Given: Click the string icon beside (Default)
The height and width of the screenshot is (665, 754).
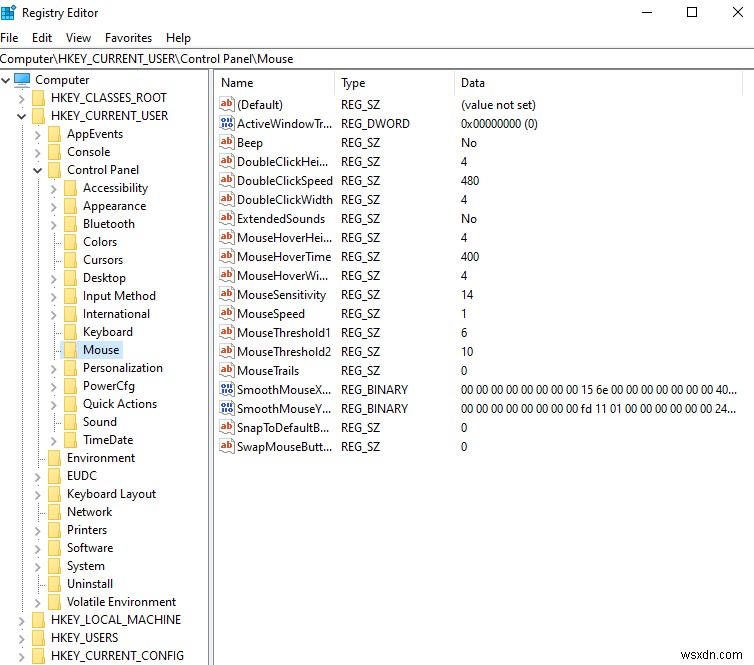Looking at the screenshot, I should tap(226, 104).
